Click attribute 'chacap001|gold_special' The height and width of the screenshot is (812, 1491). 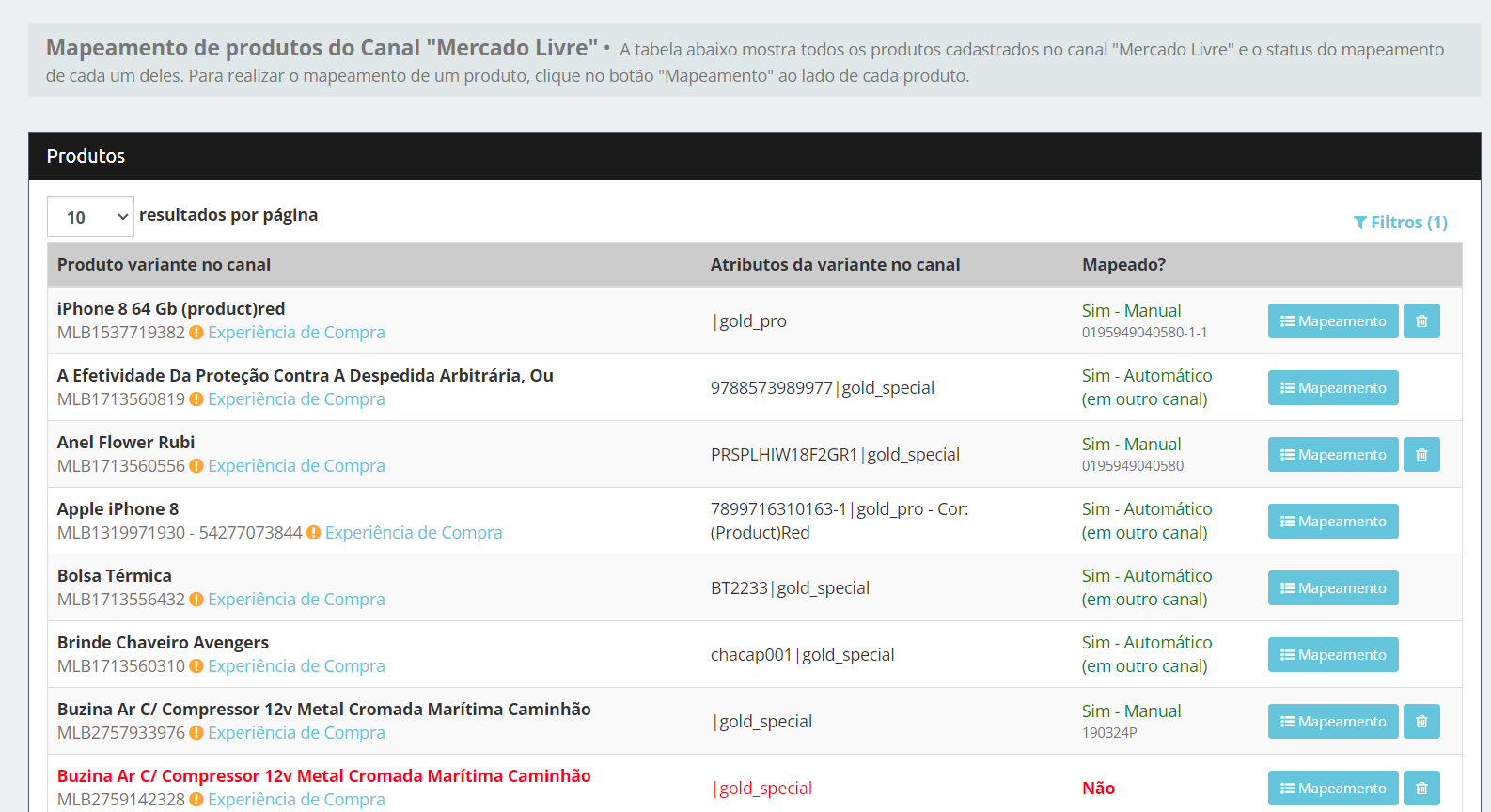802,655
